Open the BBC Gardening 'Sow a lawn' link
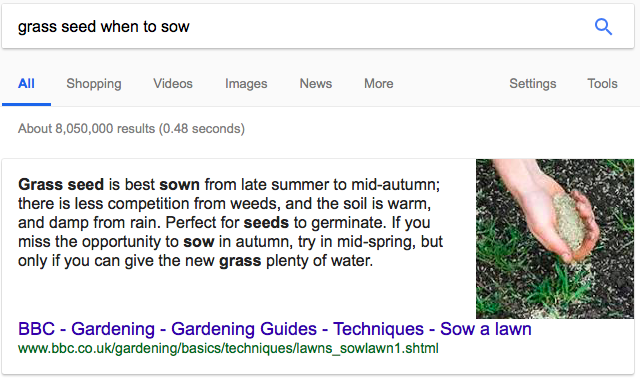 tap(275, 329)
